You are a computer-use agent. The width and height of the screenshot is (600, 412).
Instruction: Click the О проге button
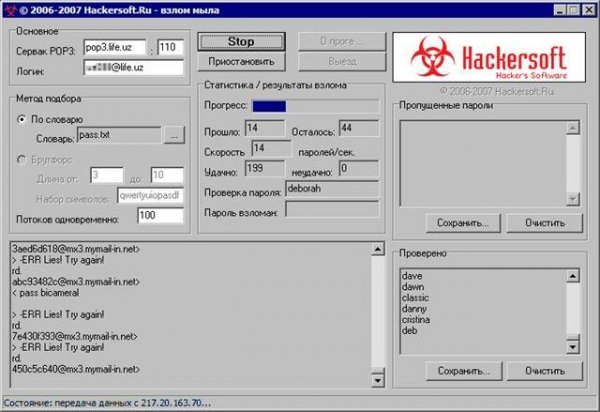(342, 42)
